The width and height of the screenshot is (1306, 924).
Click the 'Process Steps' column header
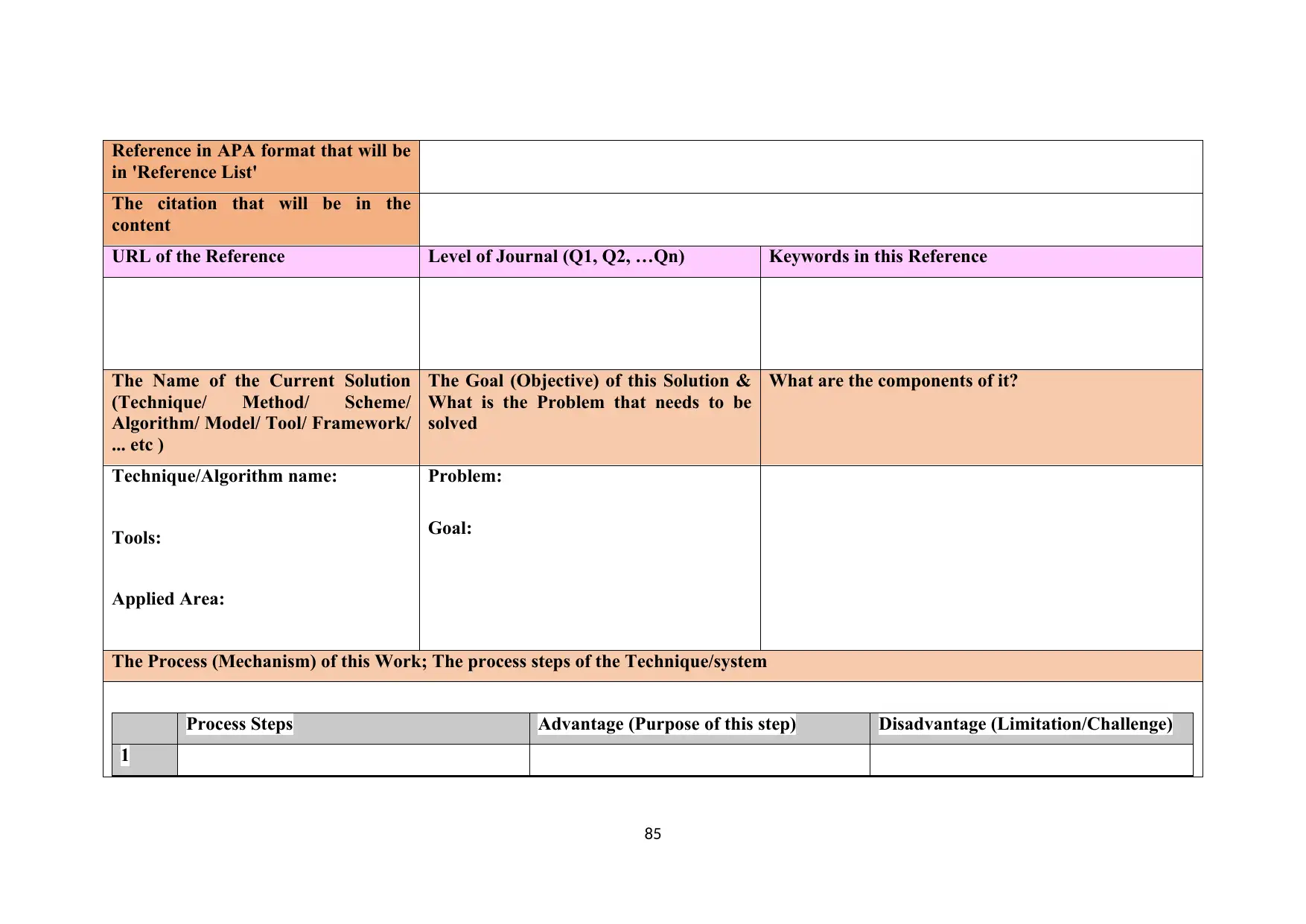[x=354, y=728]
